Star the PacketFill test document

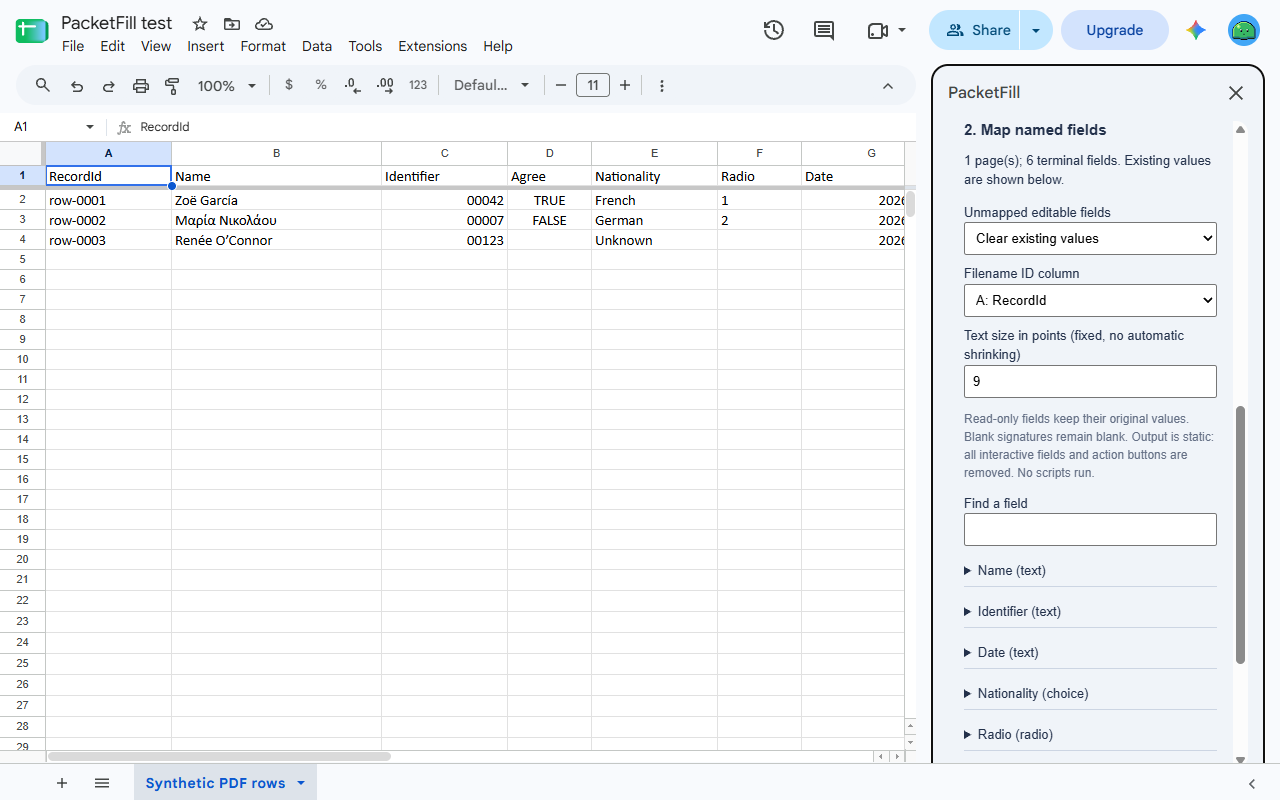click(x=200, y=24)
